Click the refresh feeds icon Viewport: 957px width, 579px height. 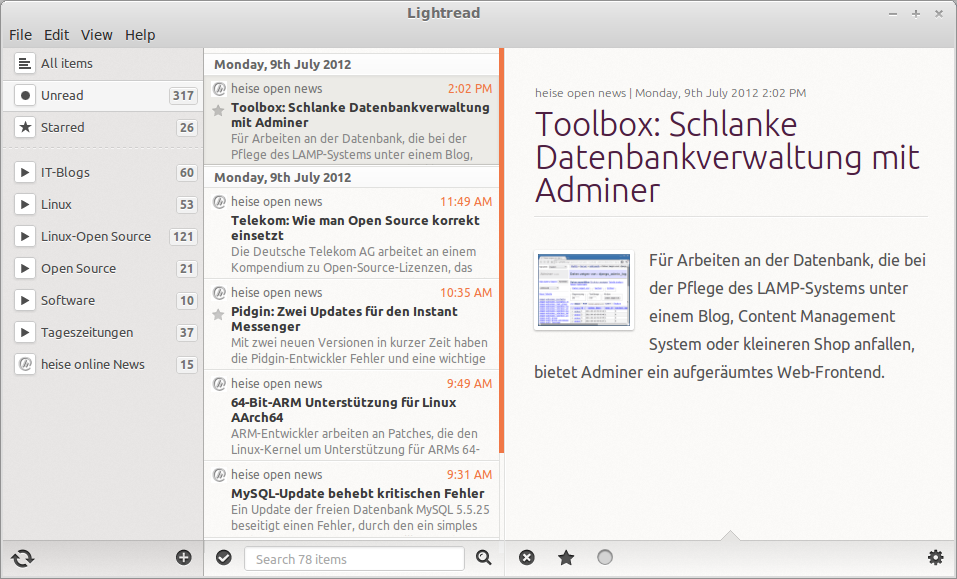[22, 558]
